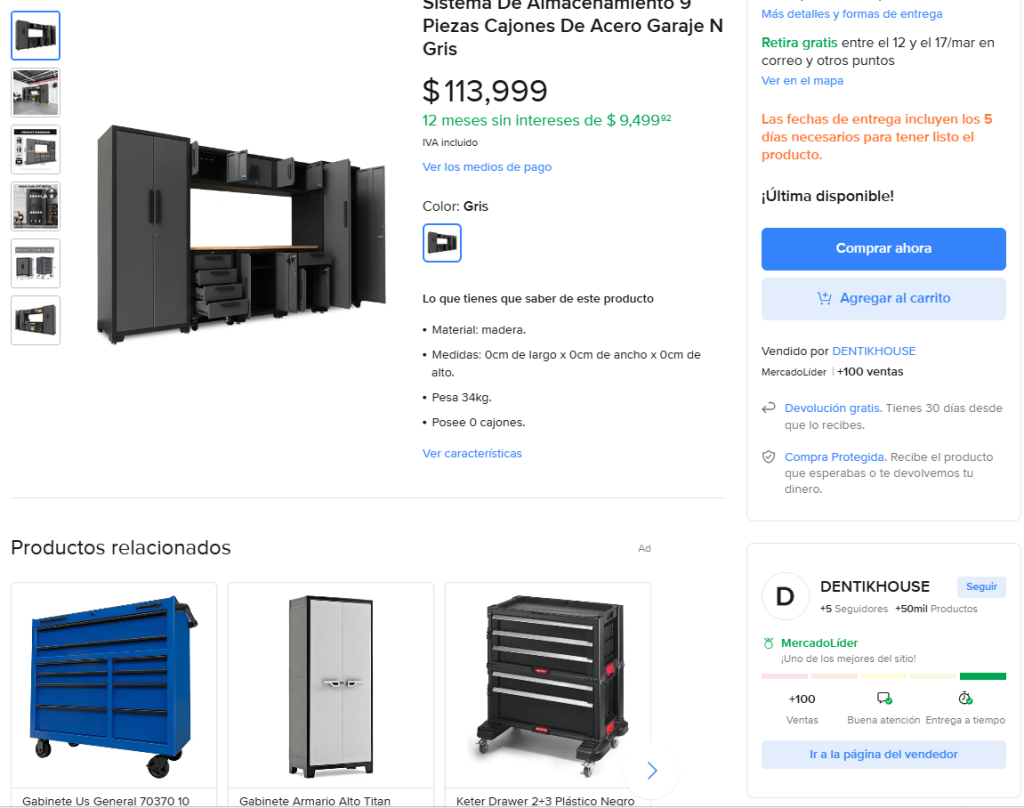The height and width of the screenshot is (808, 1024).
Task: Click the return arrow icon beside Devolución gratis
Action: click(769, 408)
